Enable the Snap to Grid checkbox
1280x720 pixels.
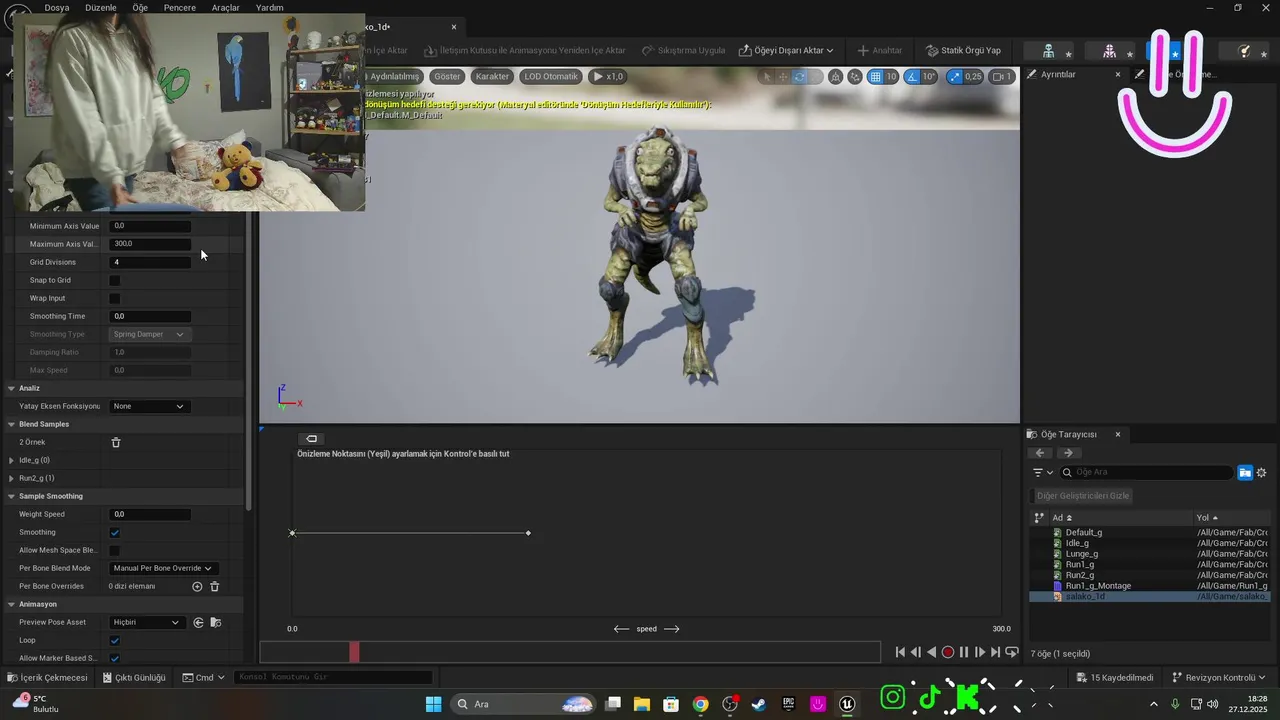point(114,280)
